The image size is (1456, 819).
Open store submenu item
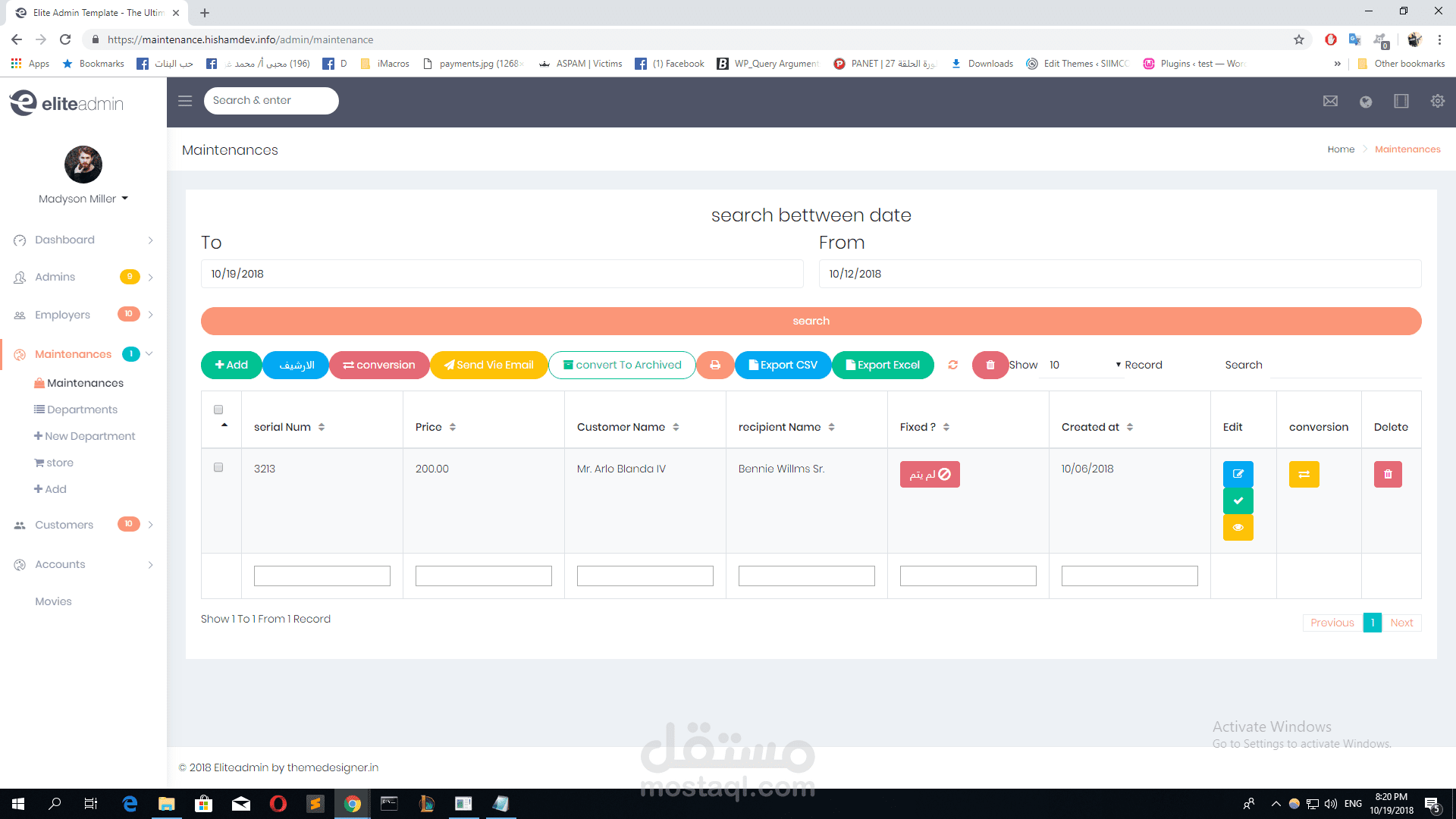pos(54,463)
